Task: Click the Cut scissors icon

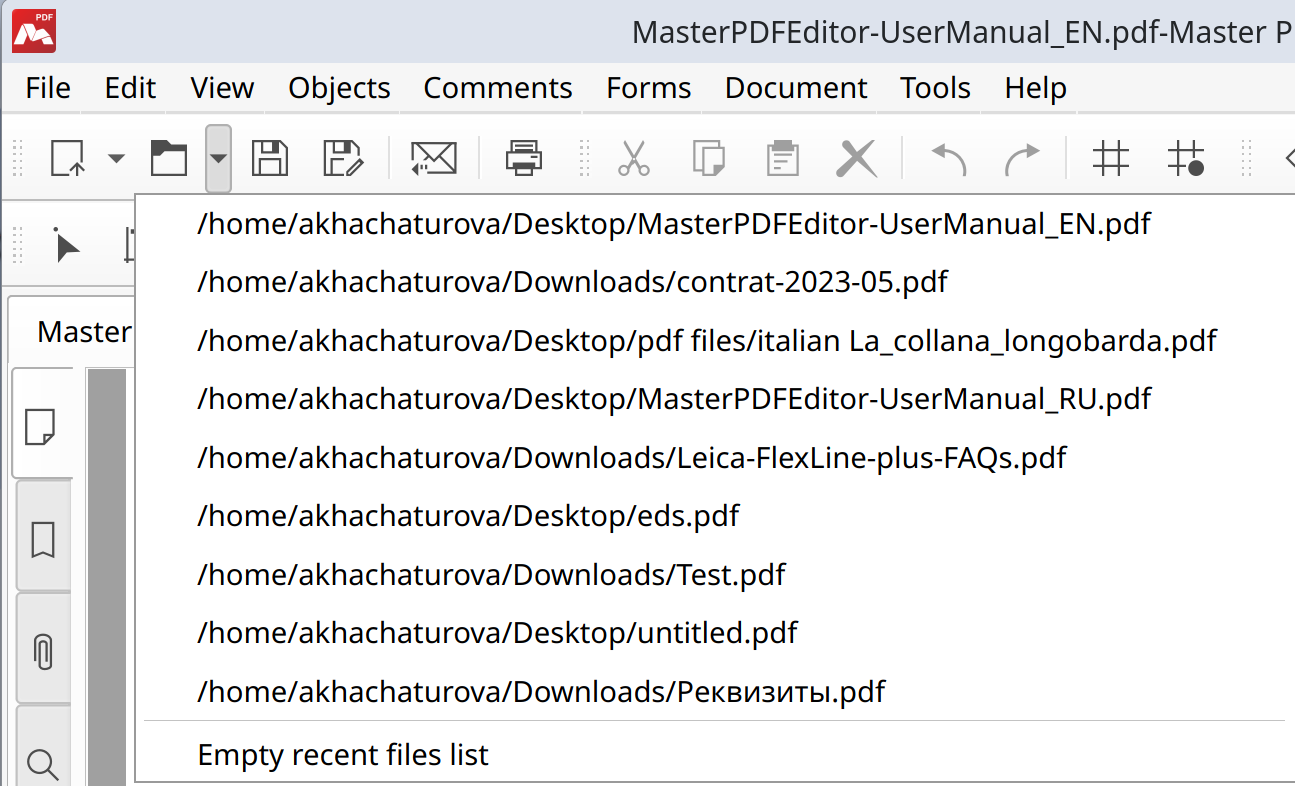Action: (x=633, y=158)
